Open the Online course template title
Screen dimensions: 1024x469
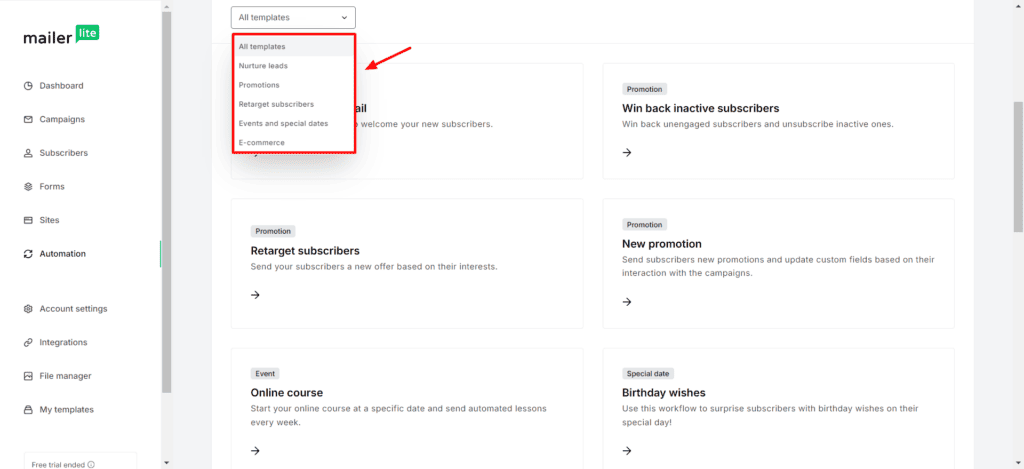coord(287,393)
